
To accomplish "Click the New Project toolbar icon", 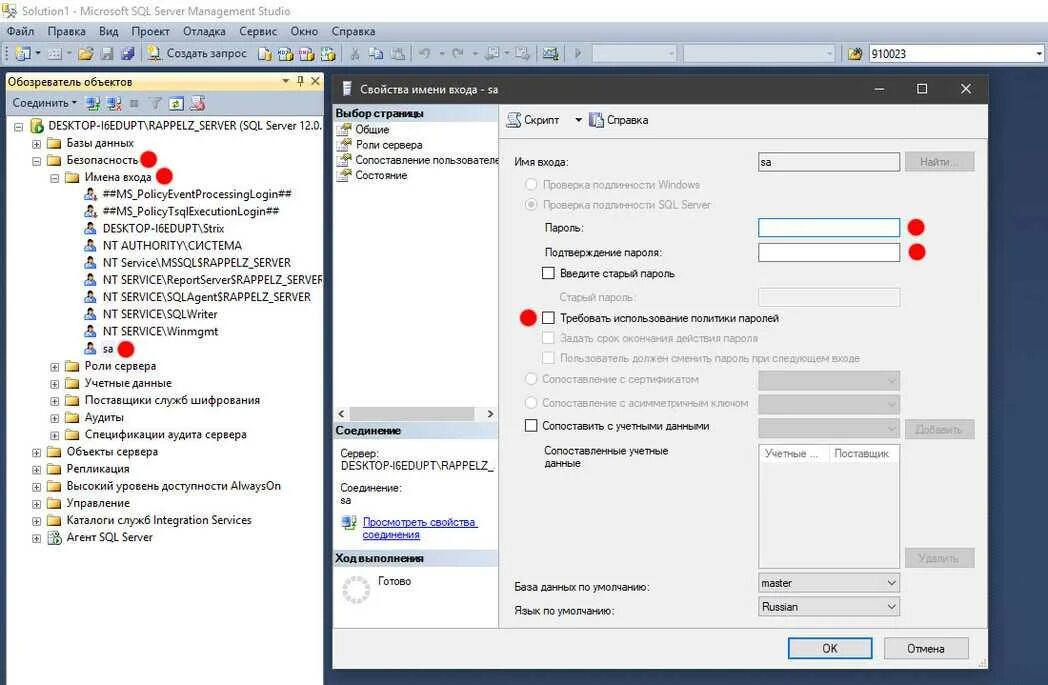I will [23, 53].
